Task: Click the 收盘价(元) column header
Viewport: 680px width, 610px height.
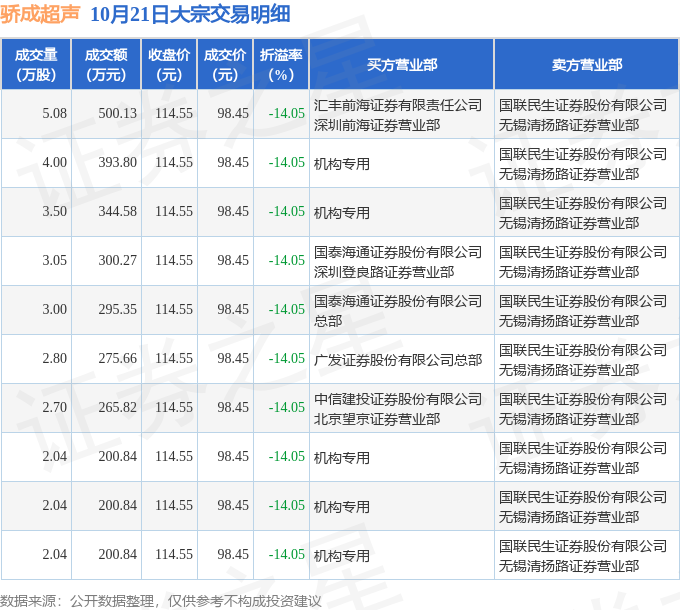Action: (169, 64)
